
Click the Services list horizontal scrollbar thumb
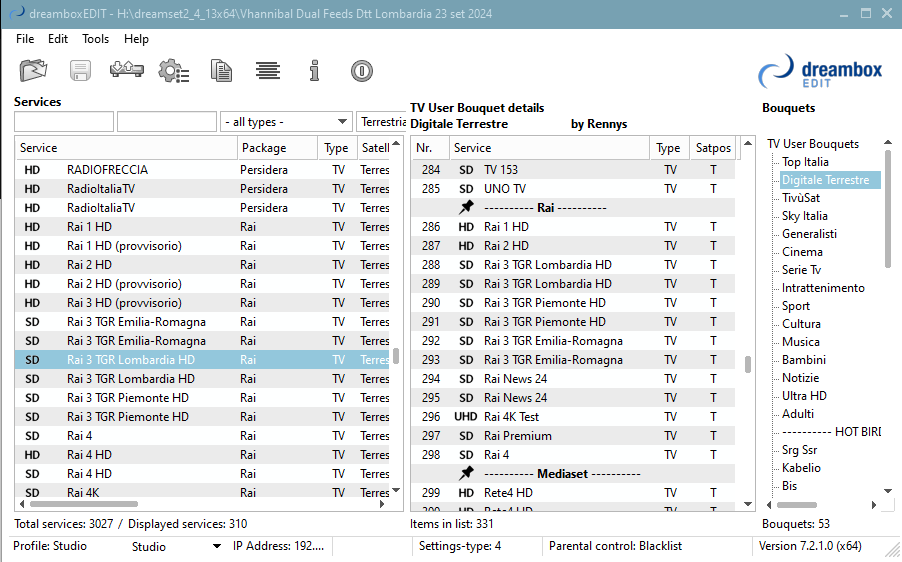pyautogui.click(x=83, y=504)
